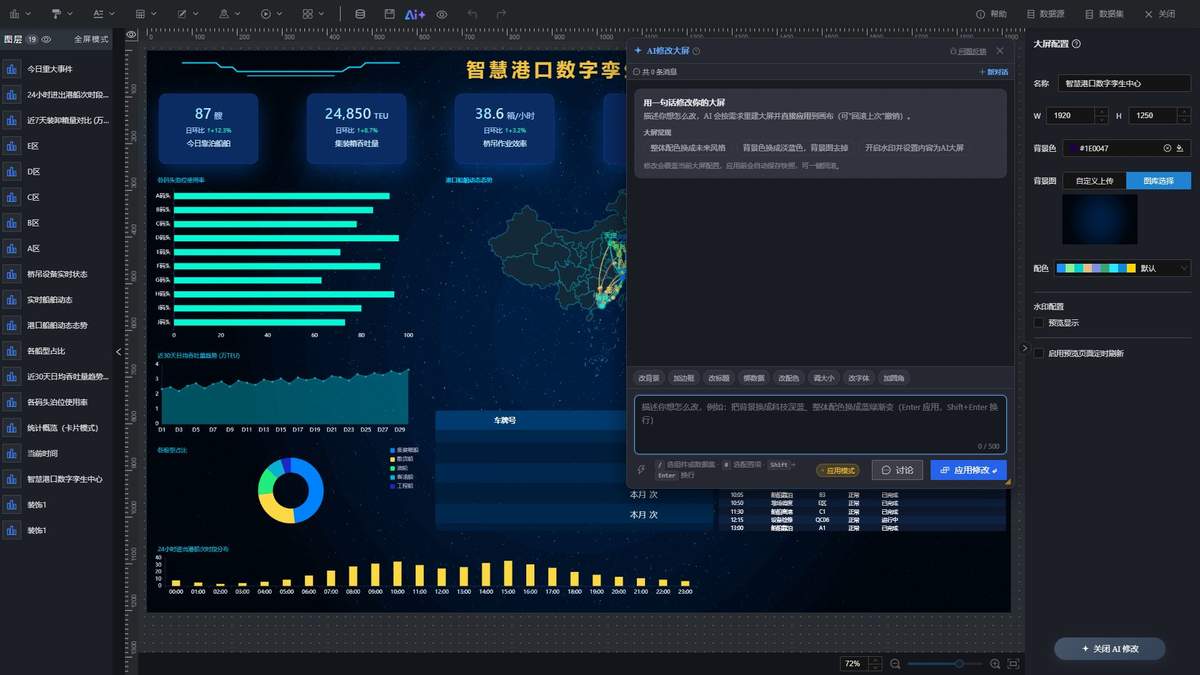Toggle layer visibility eye next to 图层
The image size is (1200, 675).
[x=47, y=39]
